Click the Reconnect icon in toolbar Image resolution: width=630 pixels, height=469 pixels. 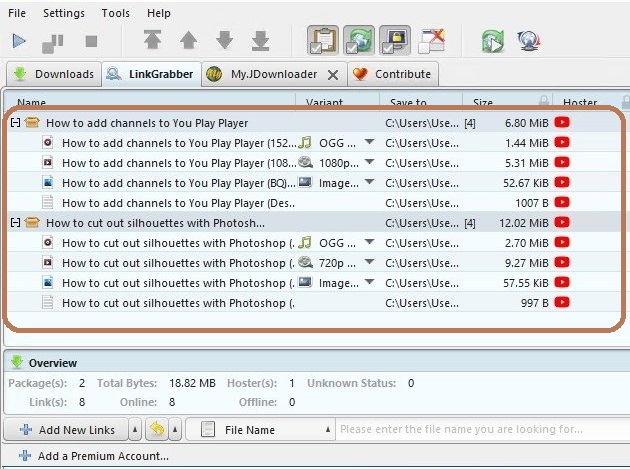pyautogui.click(x=492, y=42)
